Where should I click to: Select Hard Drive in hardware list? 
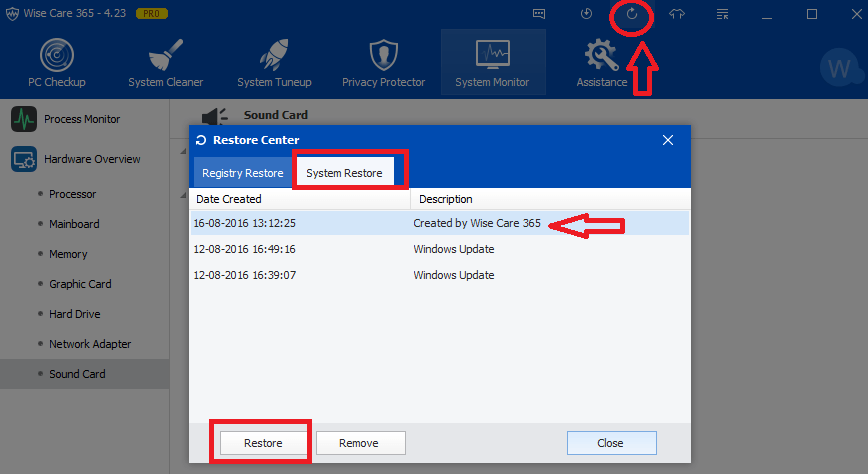75,314
